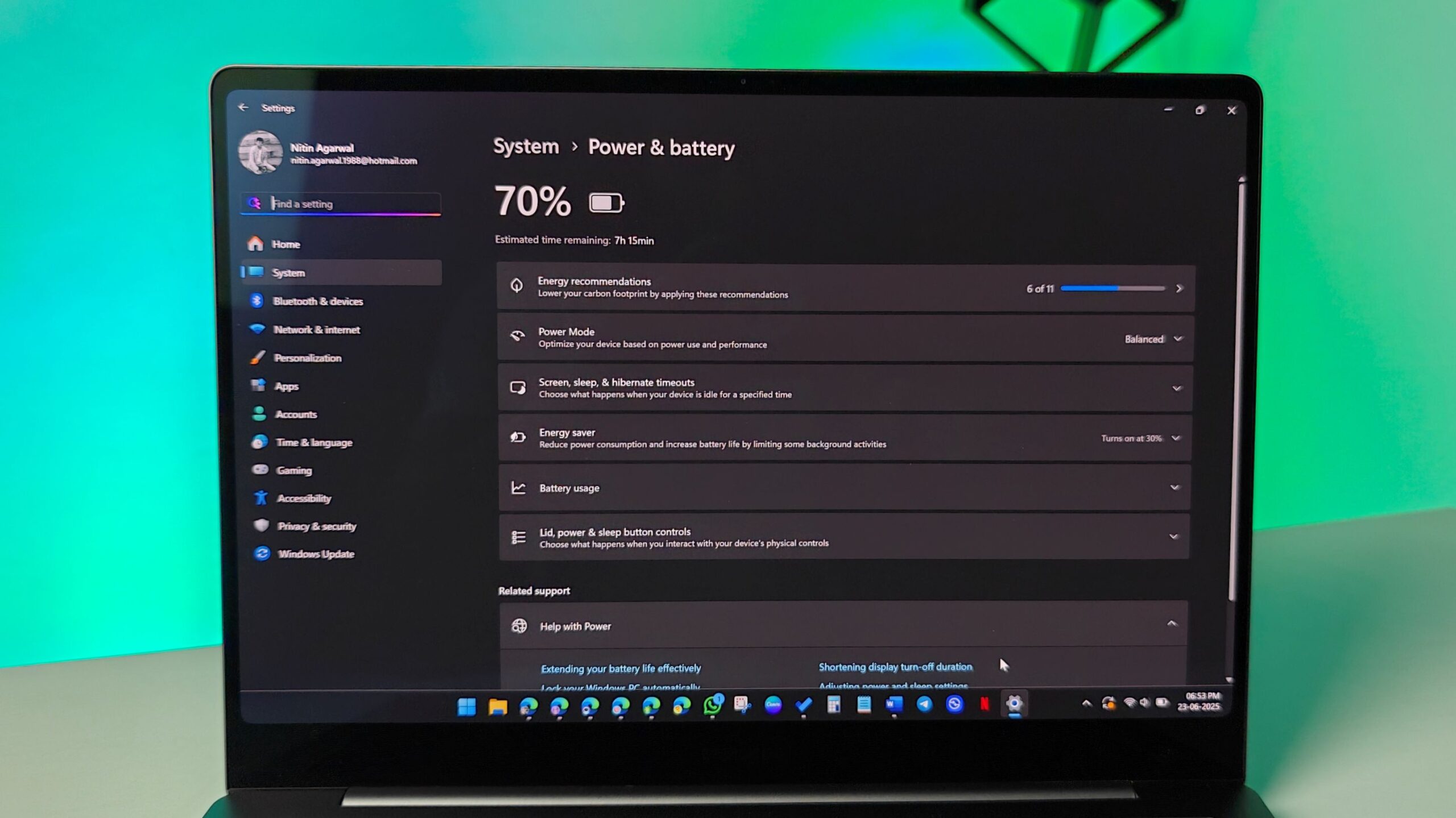Open Netflix from the taskbar

point(985,704)
